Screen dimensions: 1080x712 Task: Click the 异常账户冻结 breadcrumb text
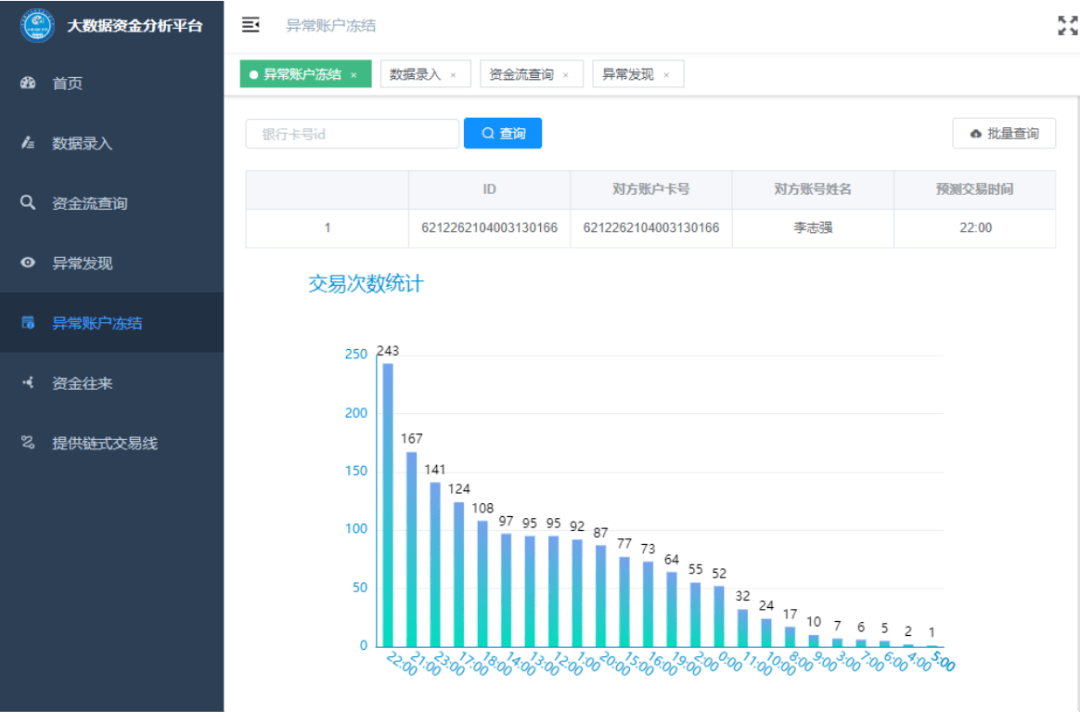pyautogui.click(x=331, y=25)
